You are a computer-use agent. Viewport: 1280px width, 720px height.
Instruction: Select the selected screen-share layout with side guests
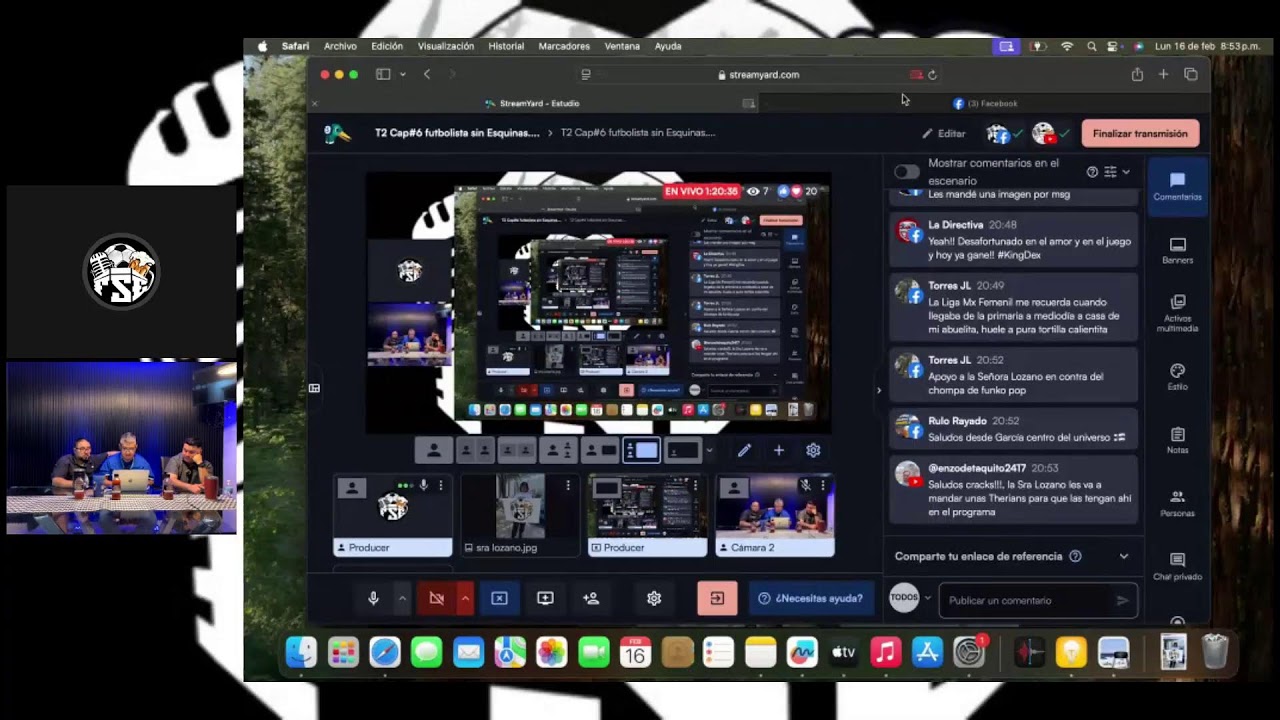pyautogui.click(x=642, y=451)
